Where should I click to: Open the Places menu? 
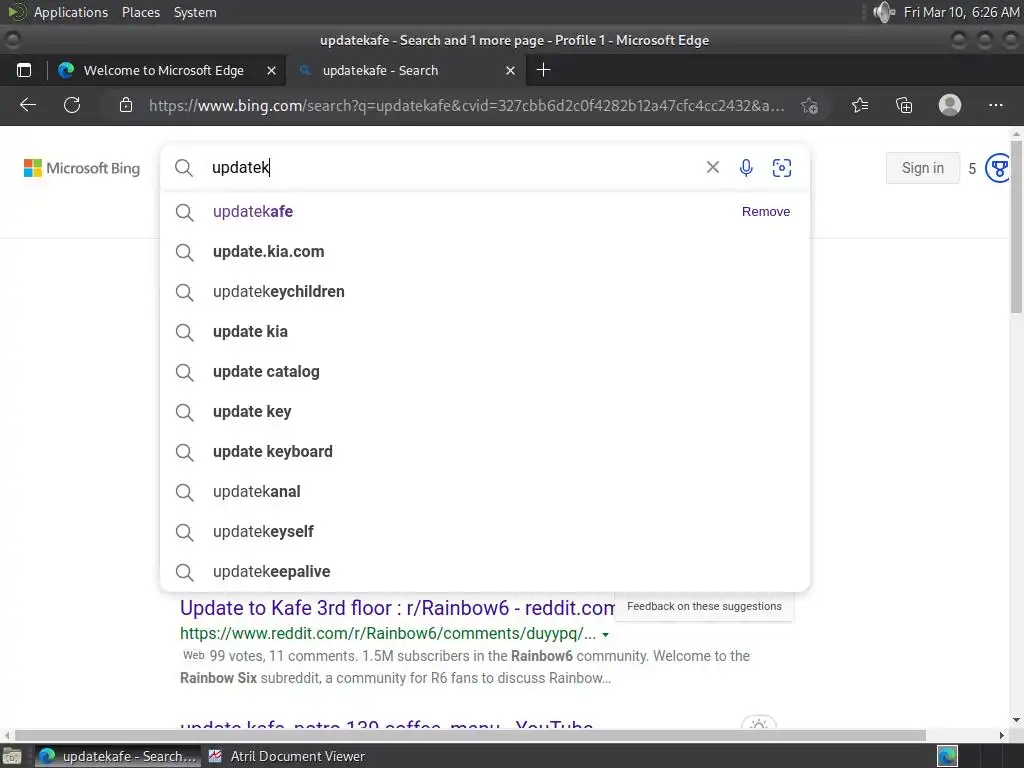click(140, 12)
